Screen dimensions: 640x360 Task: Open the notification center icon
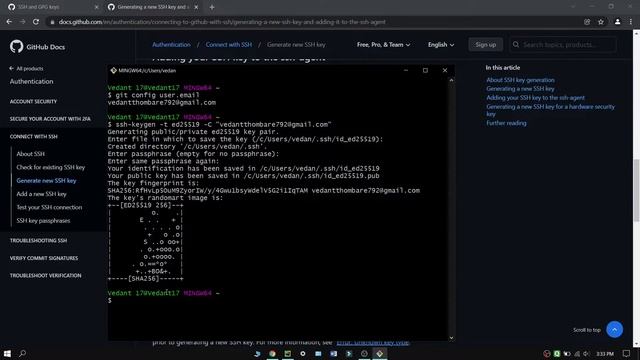click(626, 353)
